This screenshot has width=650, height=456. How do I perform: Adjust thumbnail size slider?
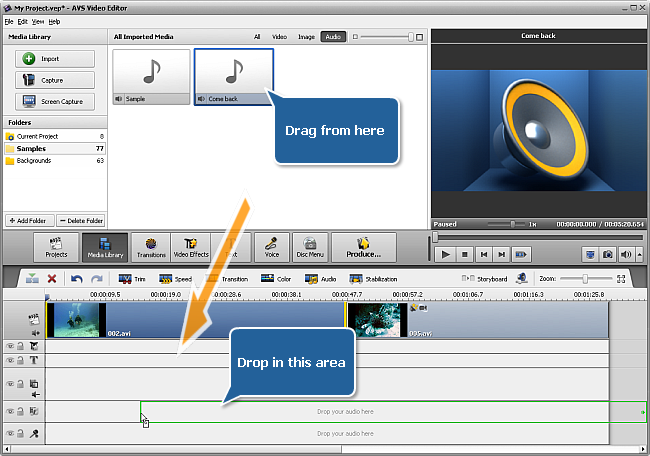(x=410, y=37)
